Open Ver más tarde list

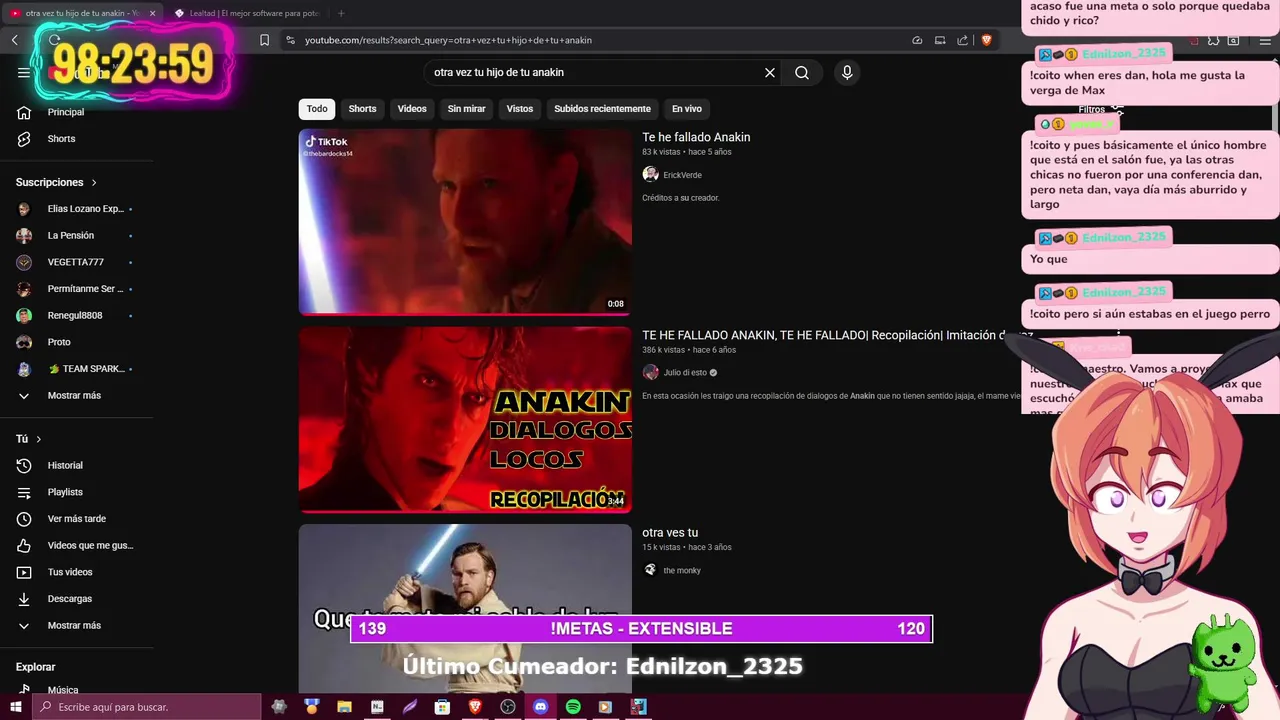78,519
